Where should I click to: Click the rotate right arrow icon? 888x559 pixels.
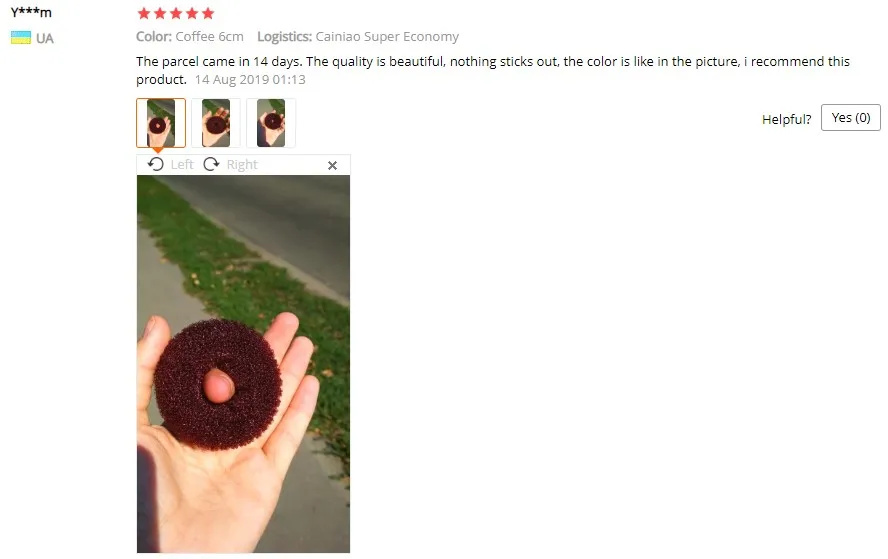211,164
